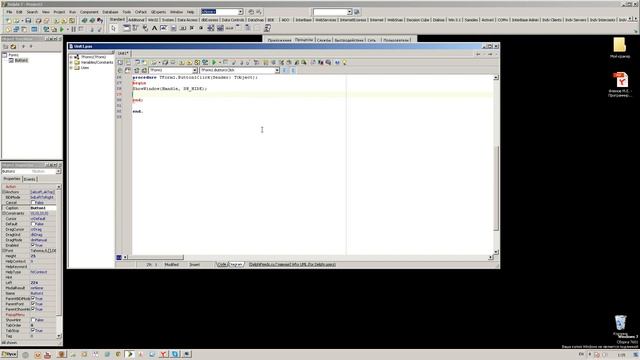Screen dimensions: 640x360
Task: Select Button1 node in Object TreeView
Action: tap(21, 60)
